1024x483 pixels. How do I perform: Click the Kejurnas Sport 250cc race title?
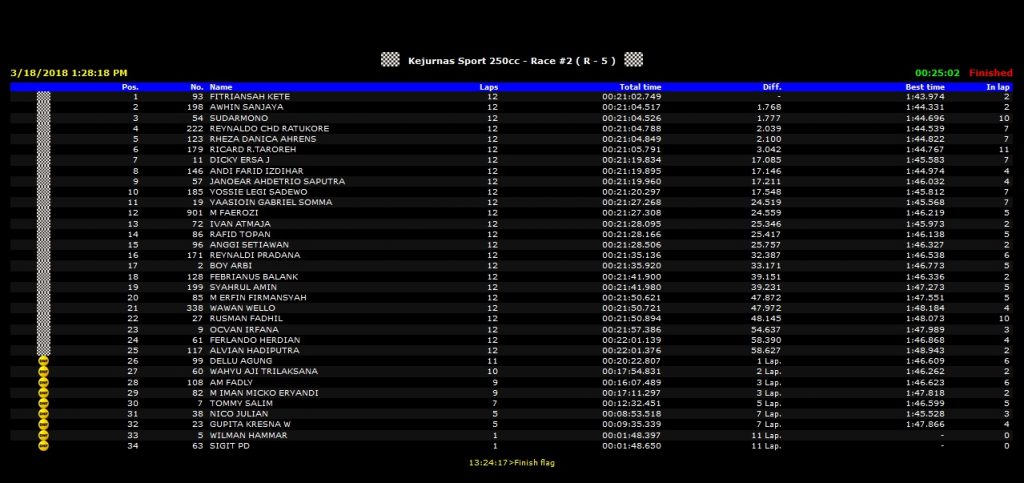[511, 60]
